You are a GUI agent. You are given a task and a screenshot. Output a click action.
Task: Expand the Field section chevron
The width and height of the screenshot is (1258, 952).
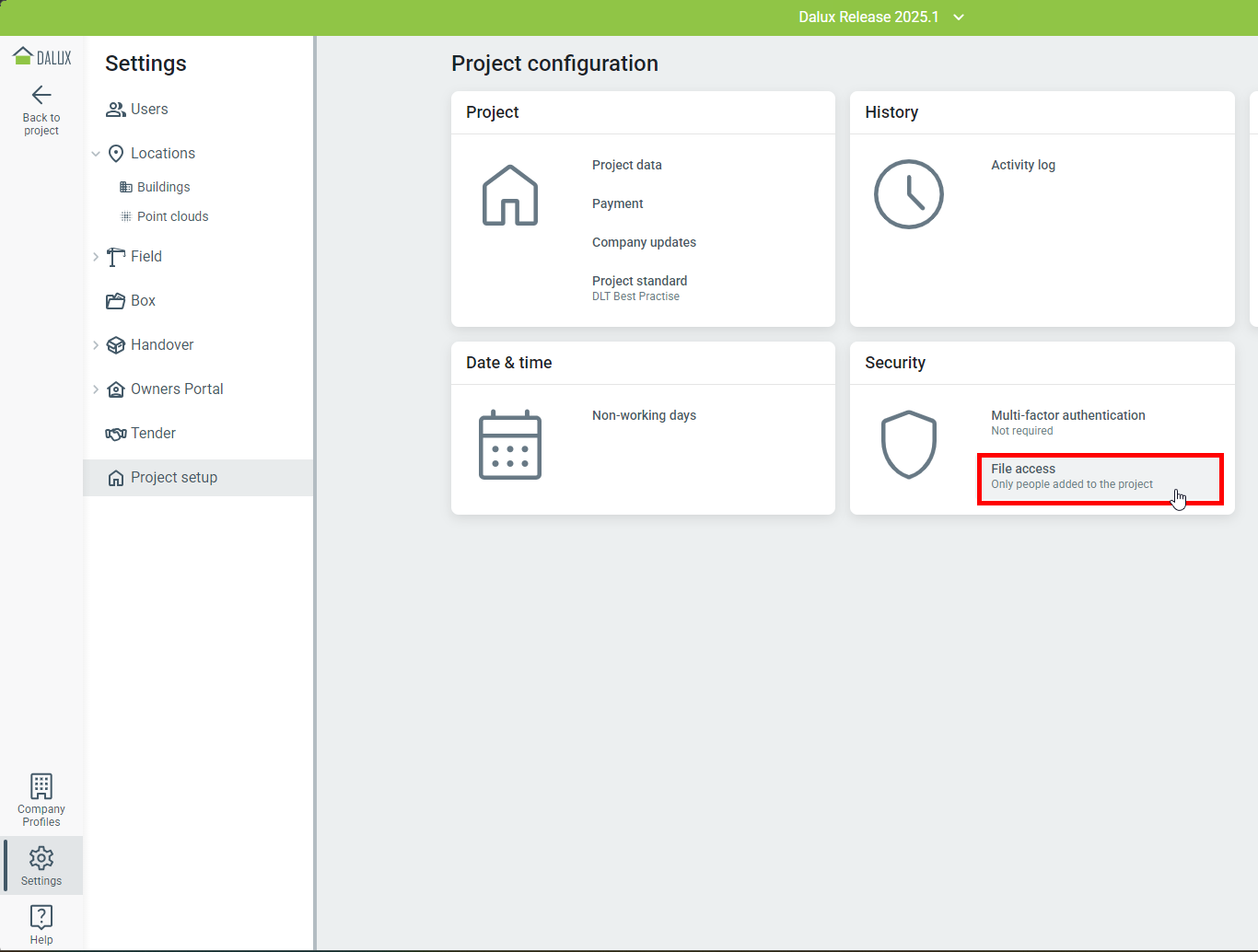click(96, 257)
